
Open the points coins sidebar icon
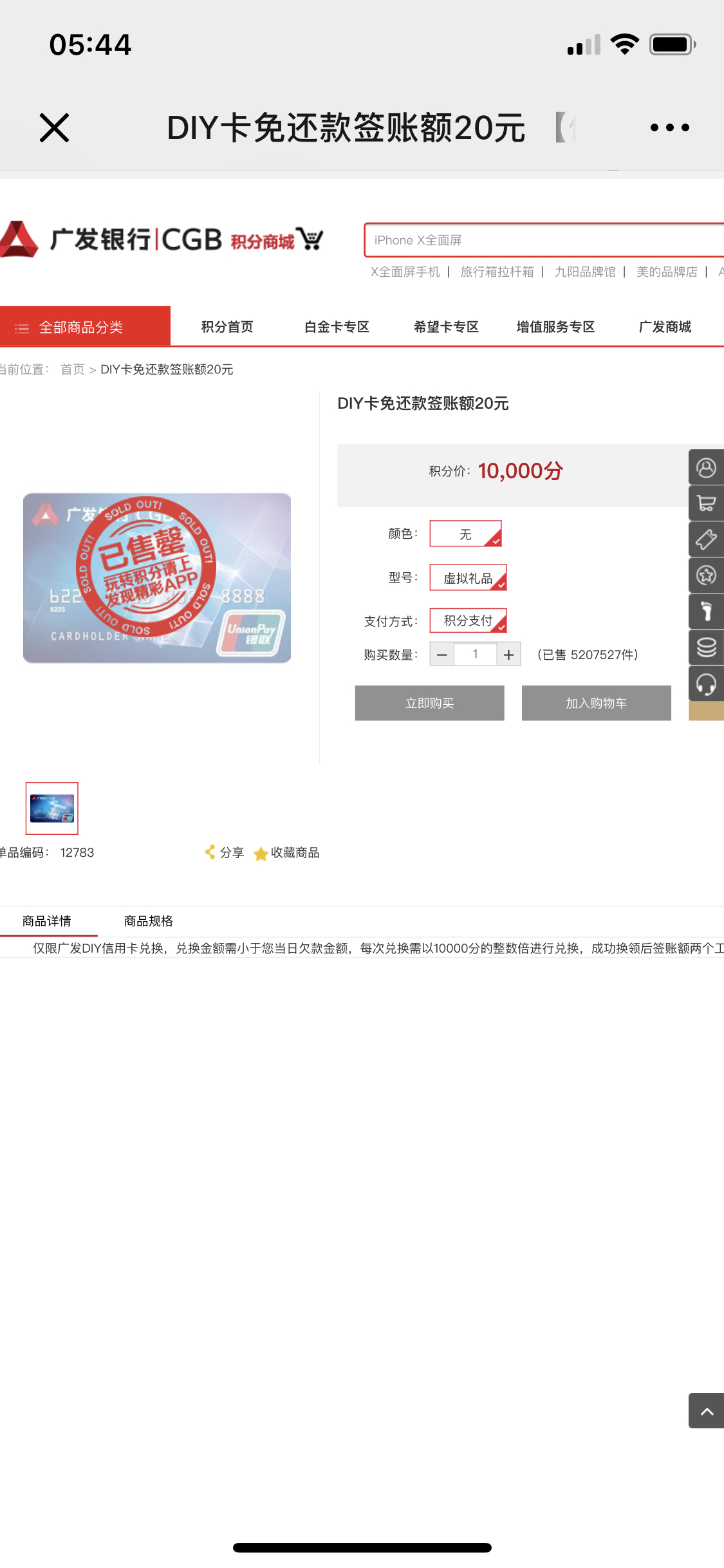click(706, 648)
